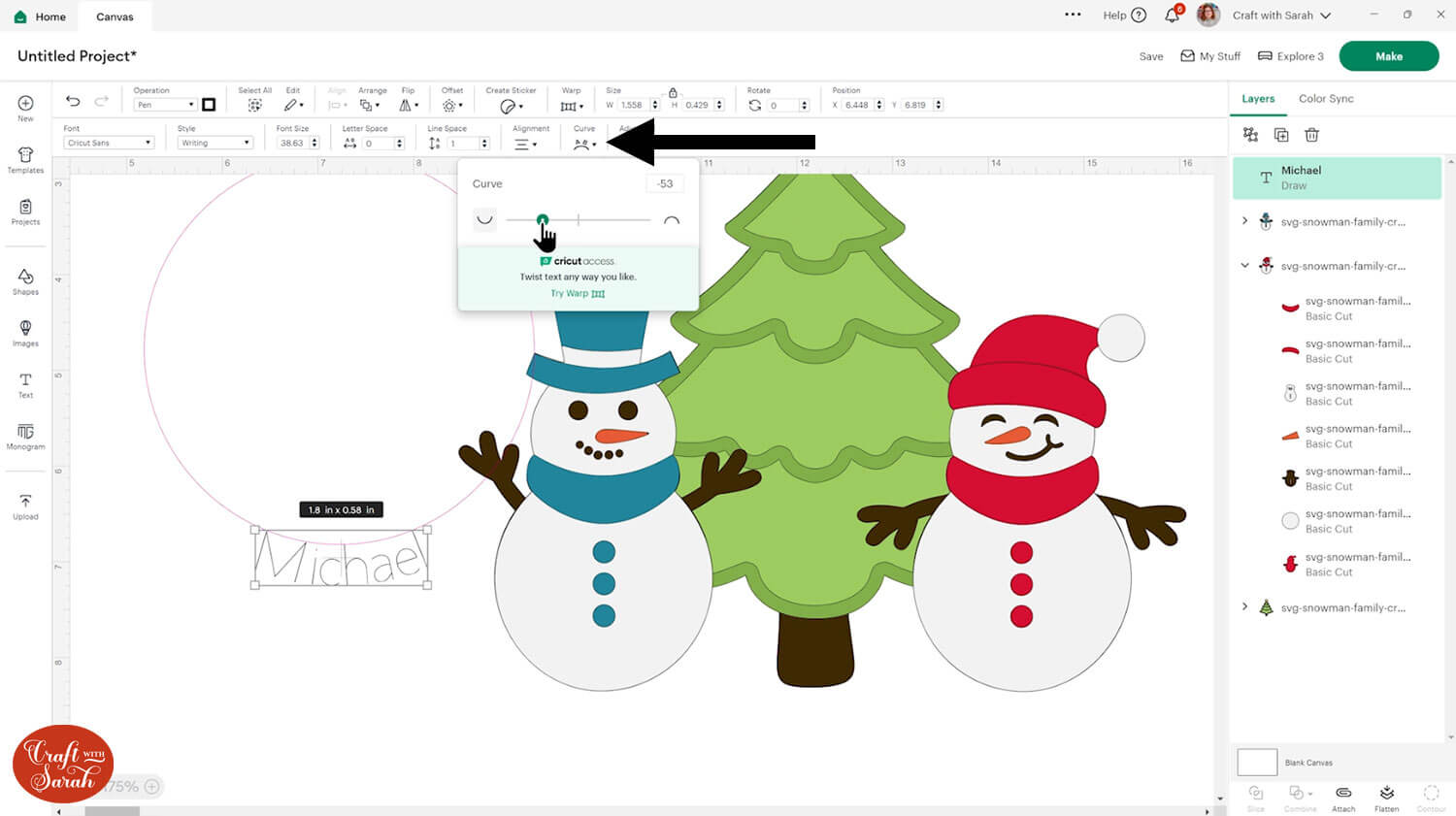The image size is (1456, 816).
Task: Click the Curve value box showing -53
Action: click(665, 183)
